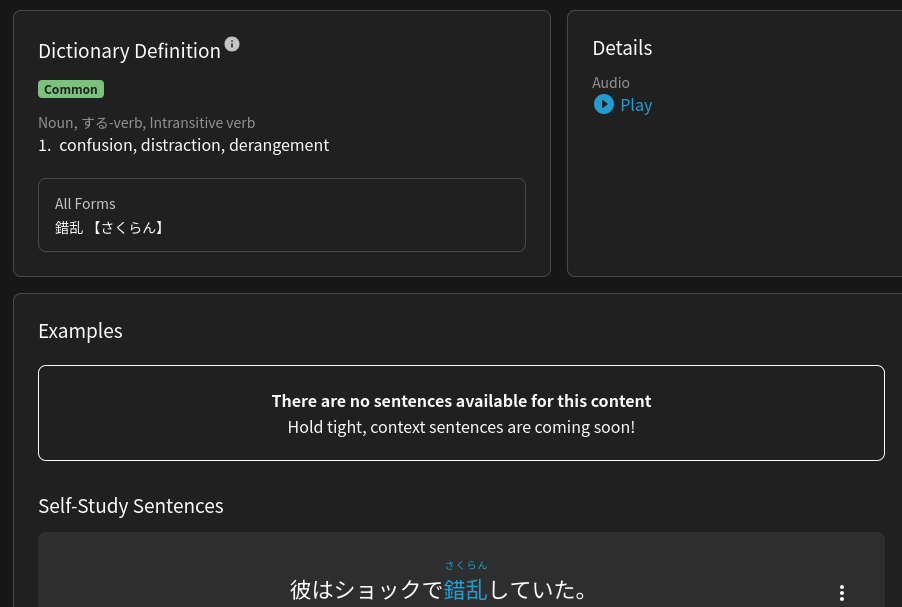Screen dimensions: 902x607
Task: Click the "Noun, する-verb, Intransitive verb" line
Action: 146,123
